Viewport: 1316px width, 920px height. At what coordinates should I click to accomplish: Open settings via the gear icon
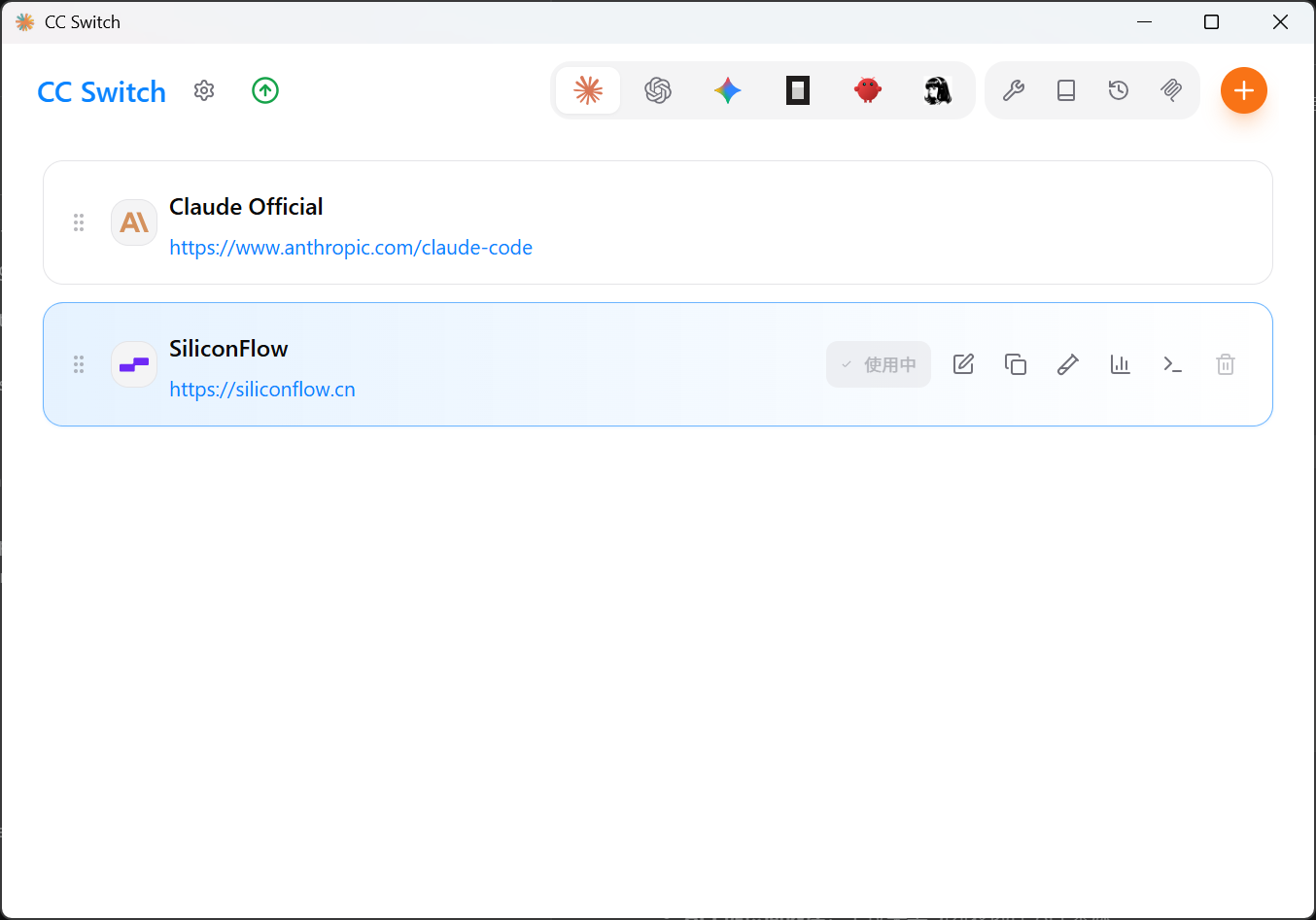pos(204,90)
